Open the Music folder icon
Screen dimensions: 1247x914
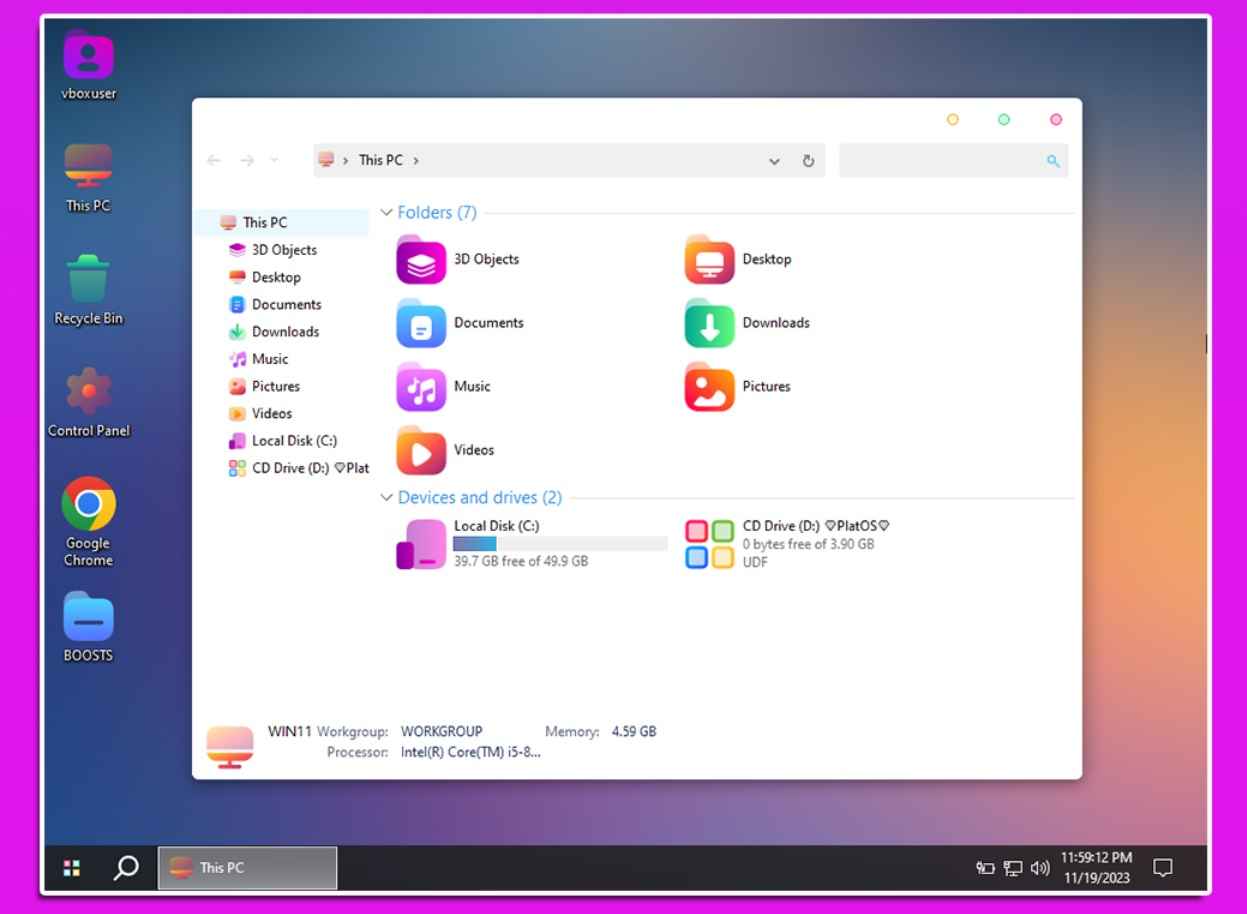point(421,387)
